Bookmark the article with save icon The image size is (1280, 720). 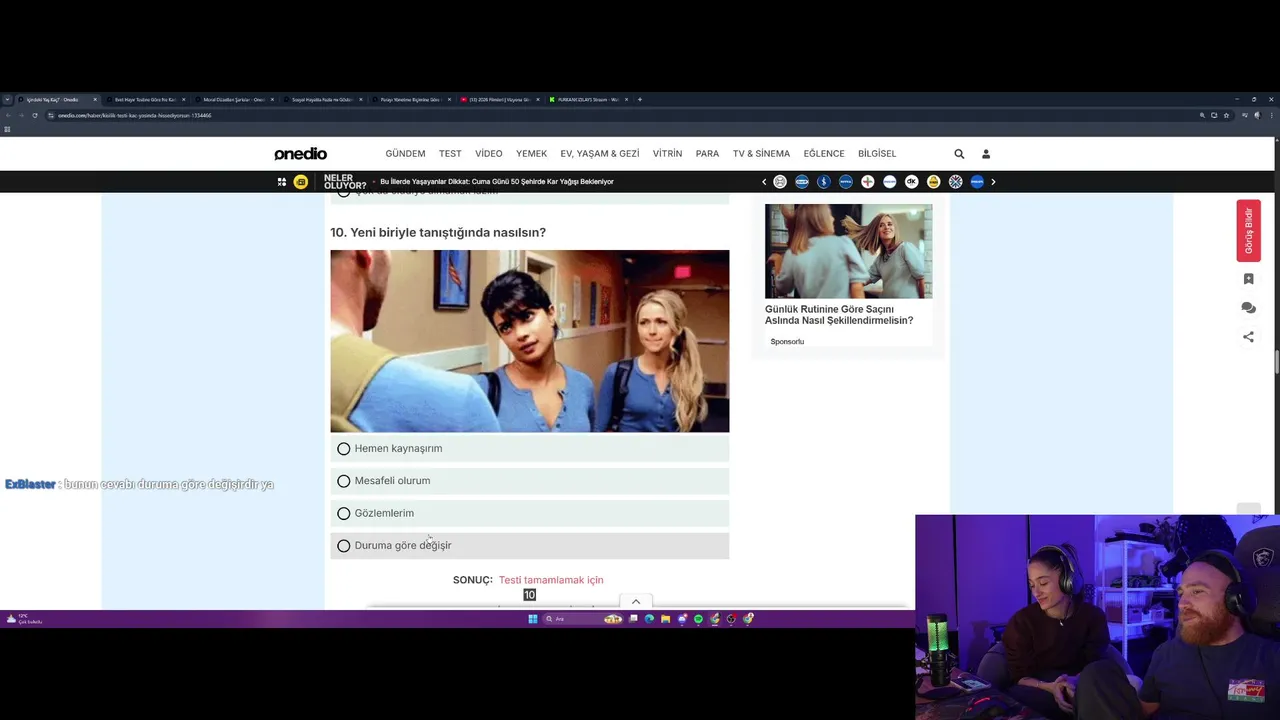click(x=1248, y=279)
